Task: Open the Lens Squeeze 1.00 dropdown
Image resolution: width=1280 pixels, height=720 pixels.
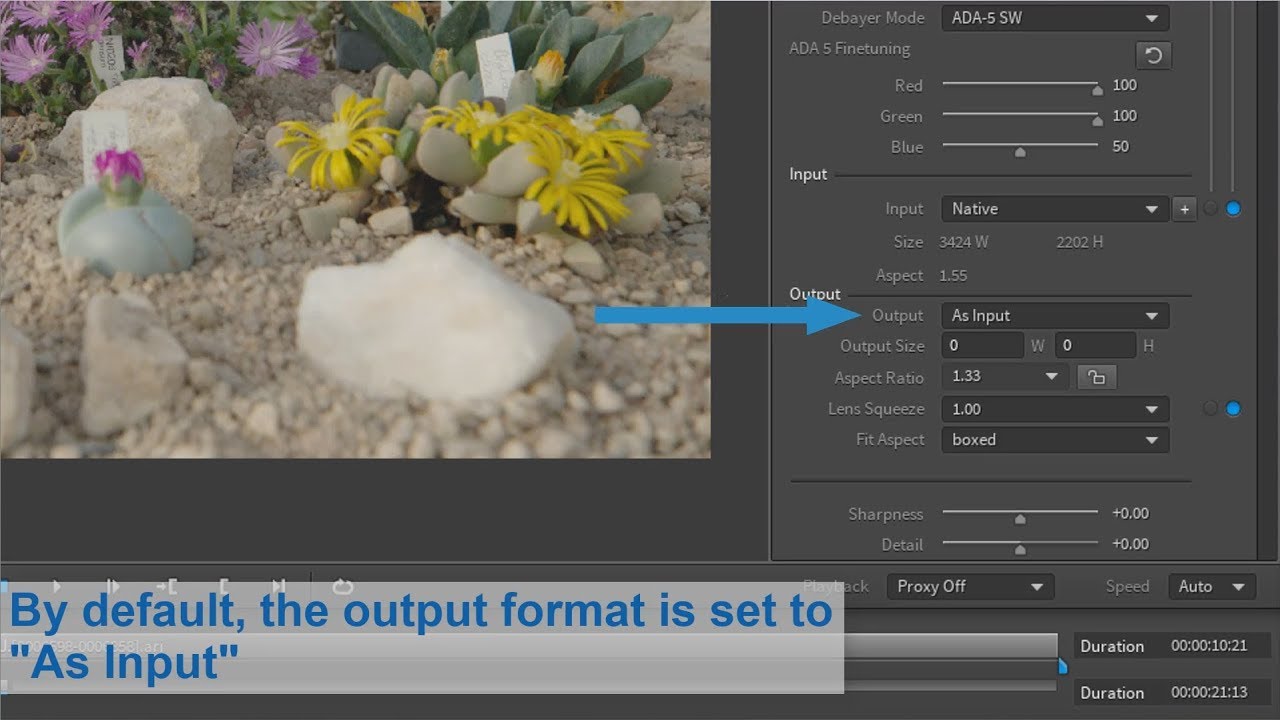Action: point(1055,409)
